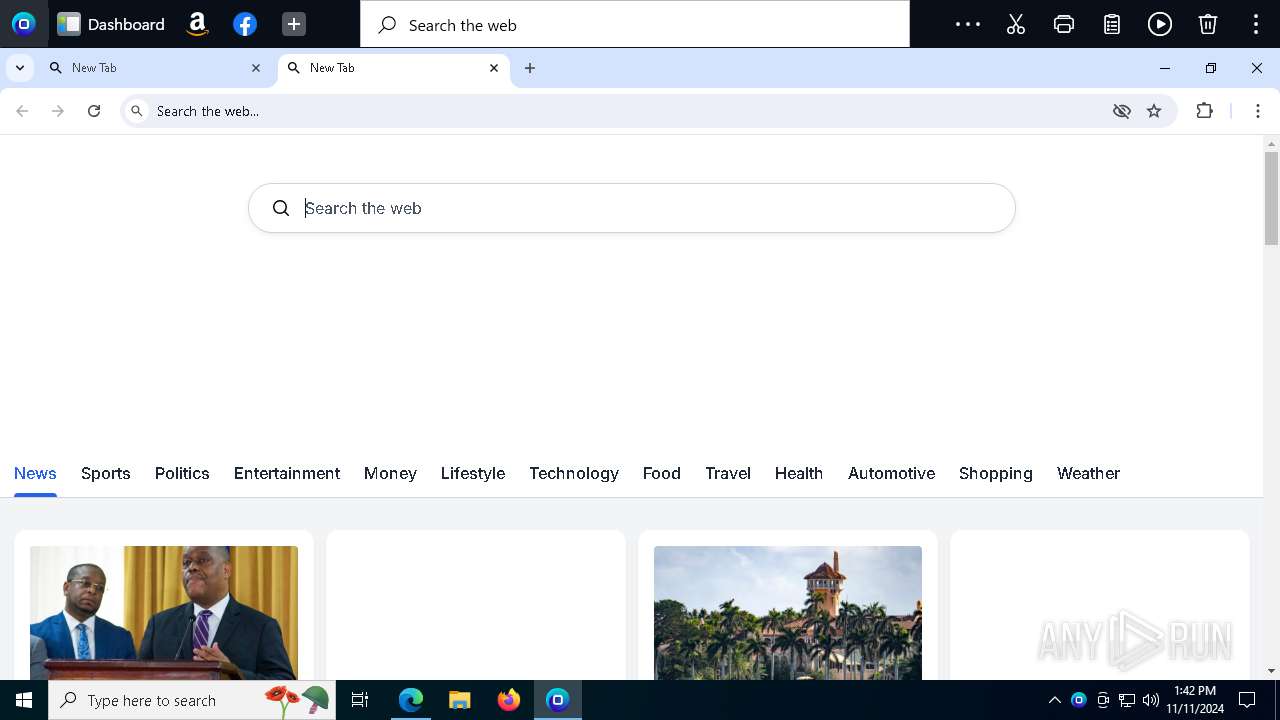This screenshot has width=1280, height=720.
Task: Select the Travel category tab
Action: click(728, 474)
